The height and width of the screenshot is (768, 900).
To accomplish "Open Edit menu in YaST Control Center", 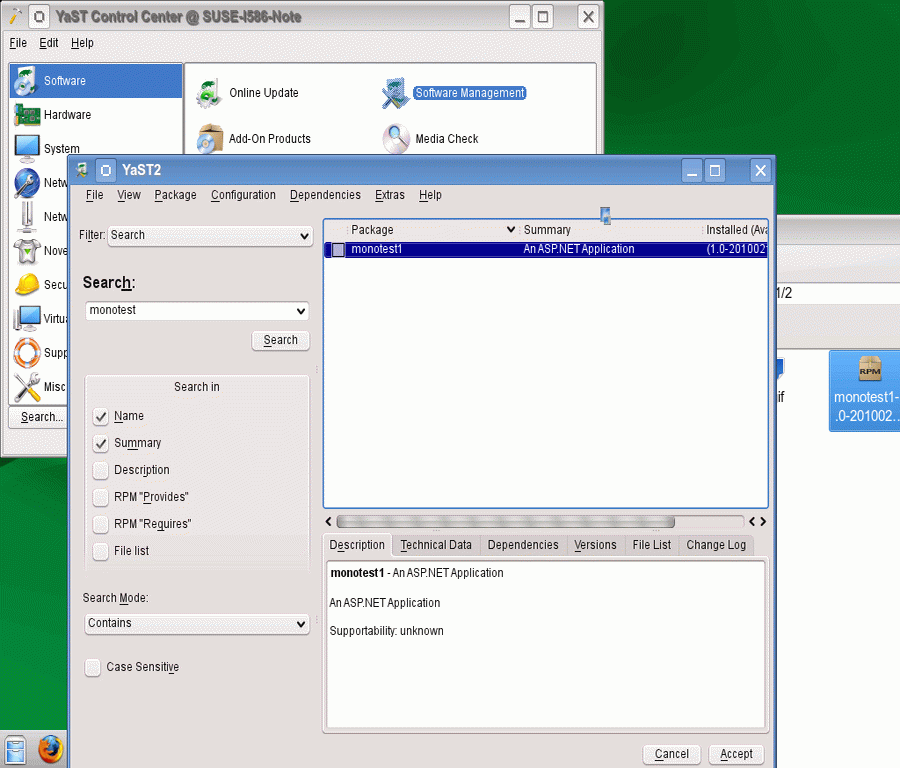I will coord(49,43).
